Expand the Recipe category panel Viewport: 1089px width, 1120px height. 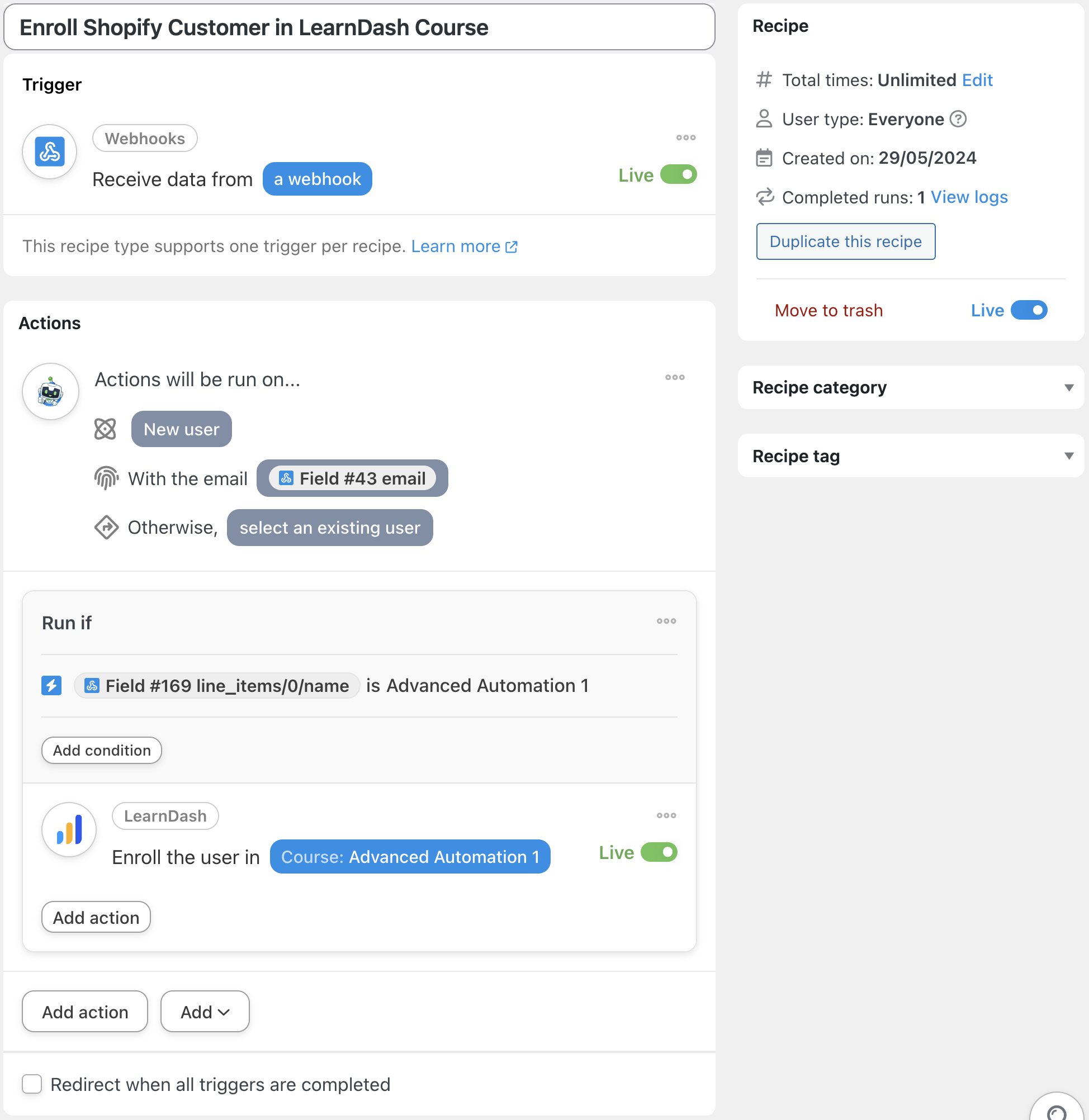pyautogui.click(x=1068, y=388)
